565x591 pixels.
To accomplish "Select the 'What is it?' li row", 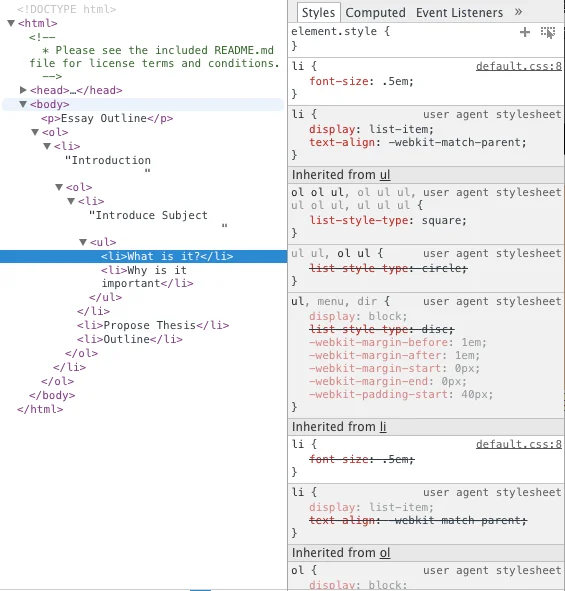I will 143,256.
